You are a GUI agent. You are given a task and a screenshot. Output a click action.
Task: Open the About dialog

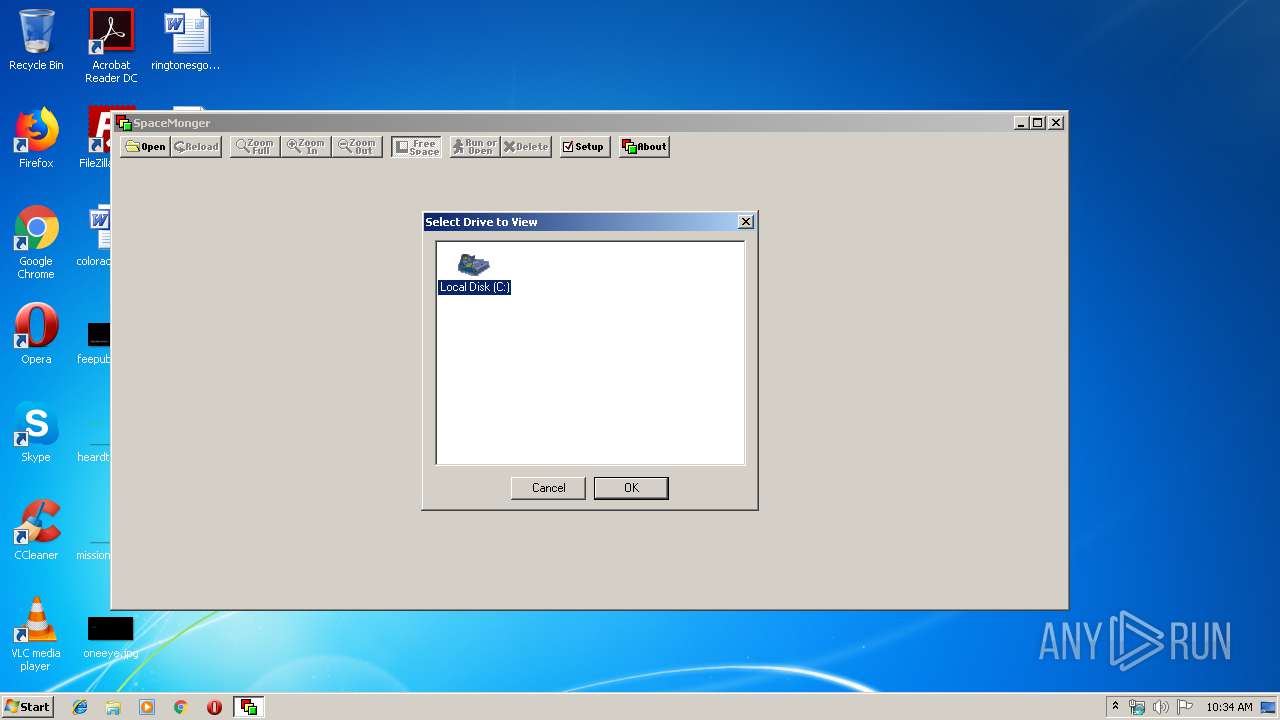[644, 147]
